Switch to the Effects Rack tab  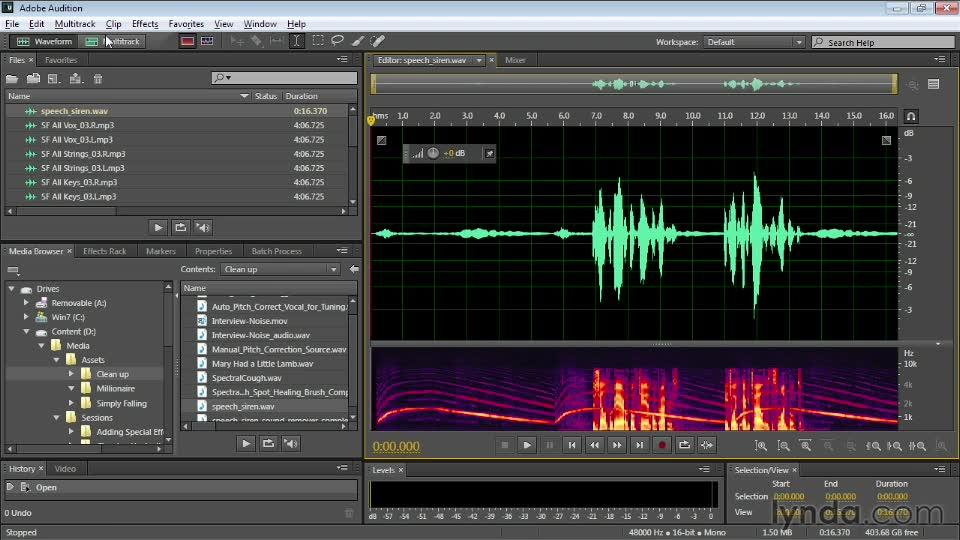coord(105,251)
